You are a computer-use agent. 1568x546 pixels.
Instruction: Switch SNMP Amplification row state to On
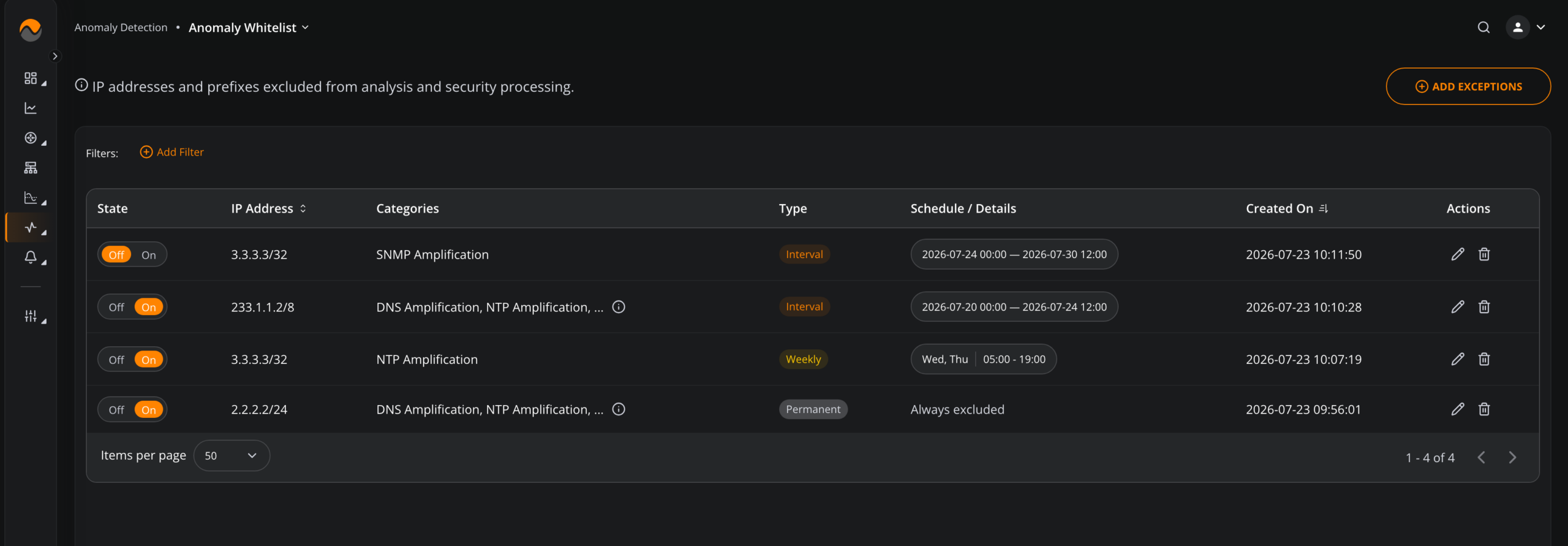click(x=149, y=255)
